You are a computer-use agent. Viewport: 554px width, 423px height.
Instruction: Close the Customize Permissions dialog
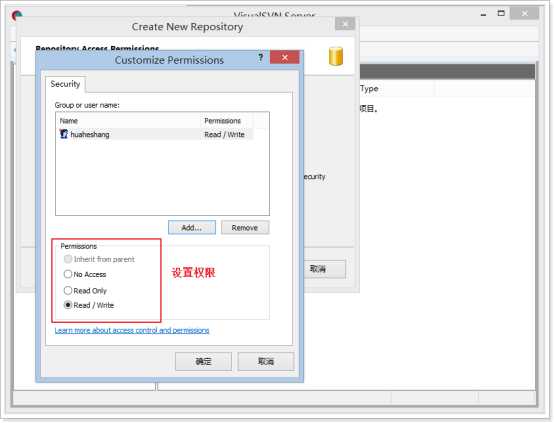[x=285, y=57]
